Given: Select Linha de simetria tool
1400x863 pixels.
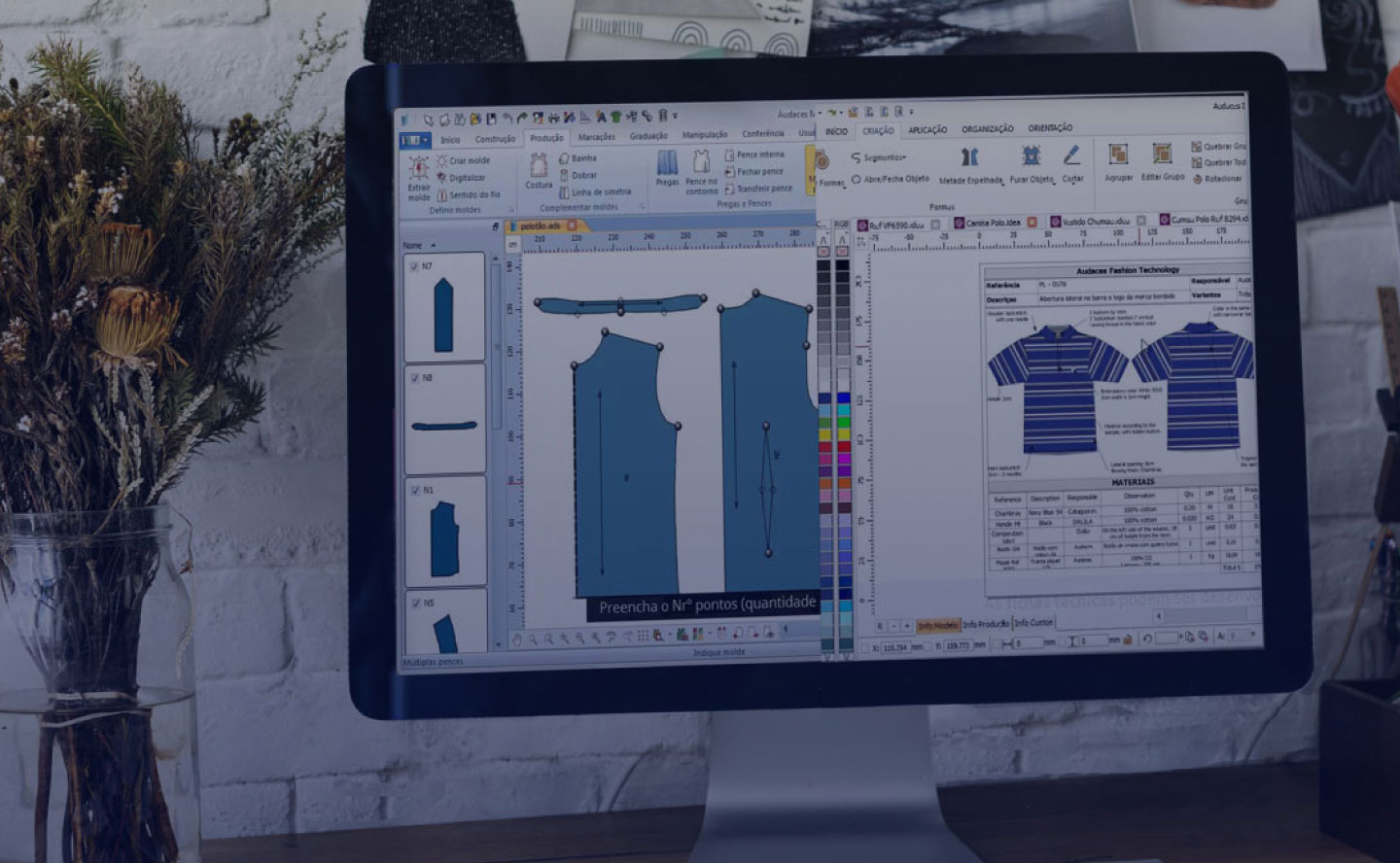Looking at the screenshot, I should click(x=595, y=191).
